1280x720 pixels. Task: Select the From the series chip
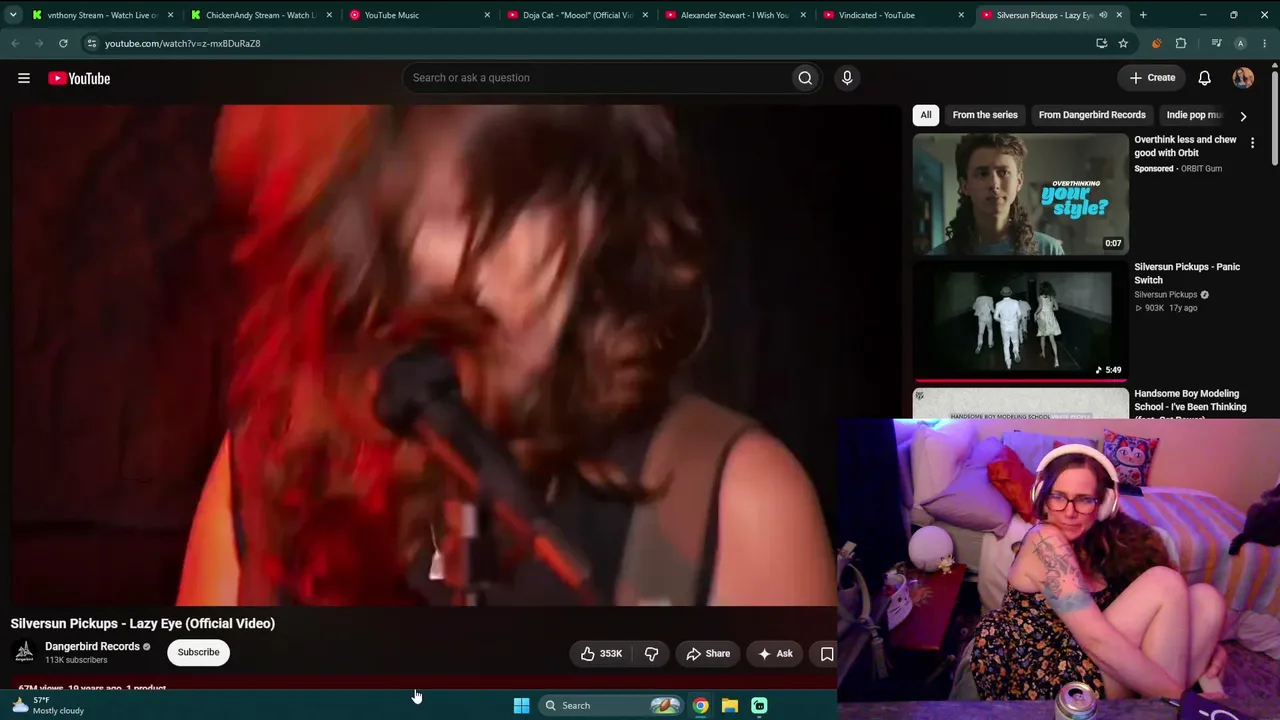985,115
